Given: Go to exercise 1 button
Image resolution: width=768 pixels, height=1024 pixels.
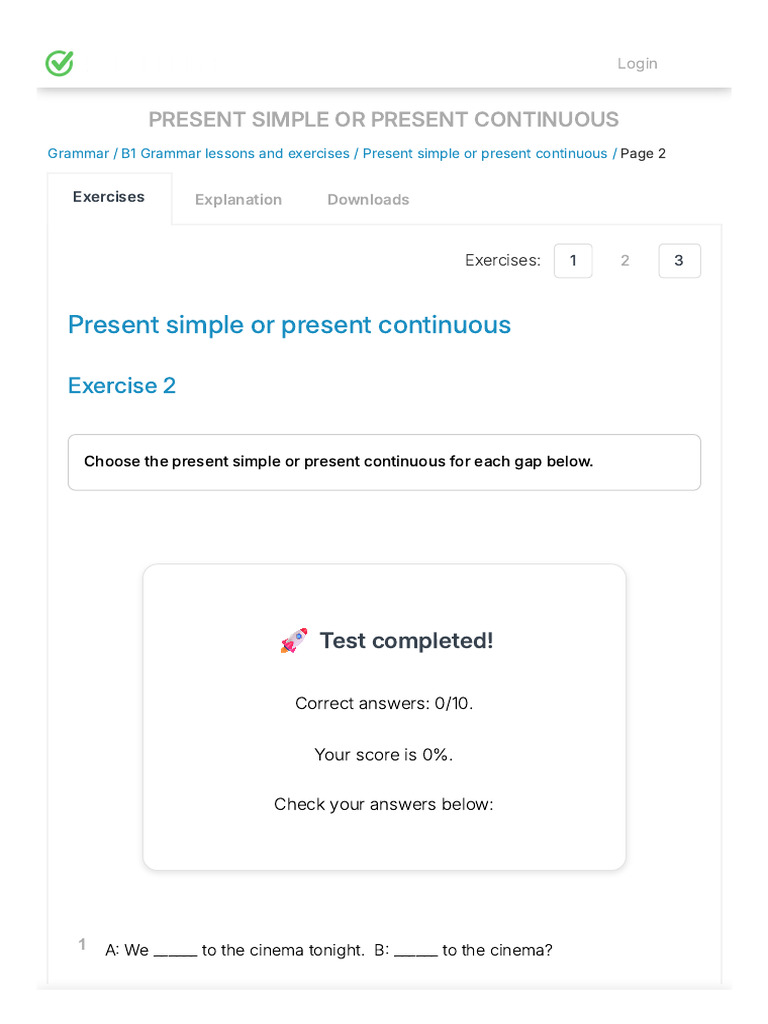Looking at the screenshot, I should (x=573, y=261).
